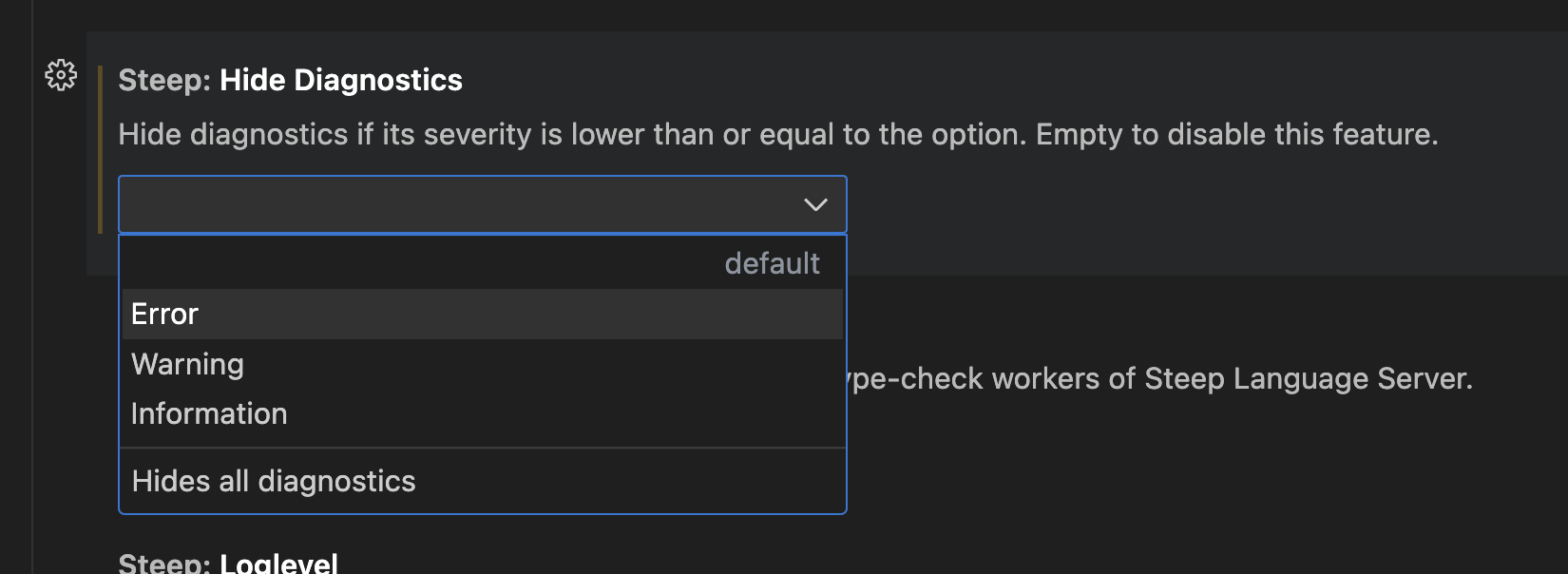The height and width of the screenshot is (574, 1568).
Task: Click 'Empty to disable this feature' sentence
Action: click(x=1237, y=134)
